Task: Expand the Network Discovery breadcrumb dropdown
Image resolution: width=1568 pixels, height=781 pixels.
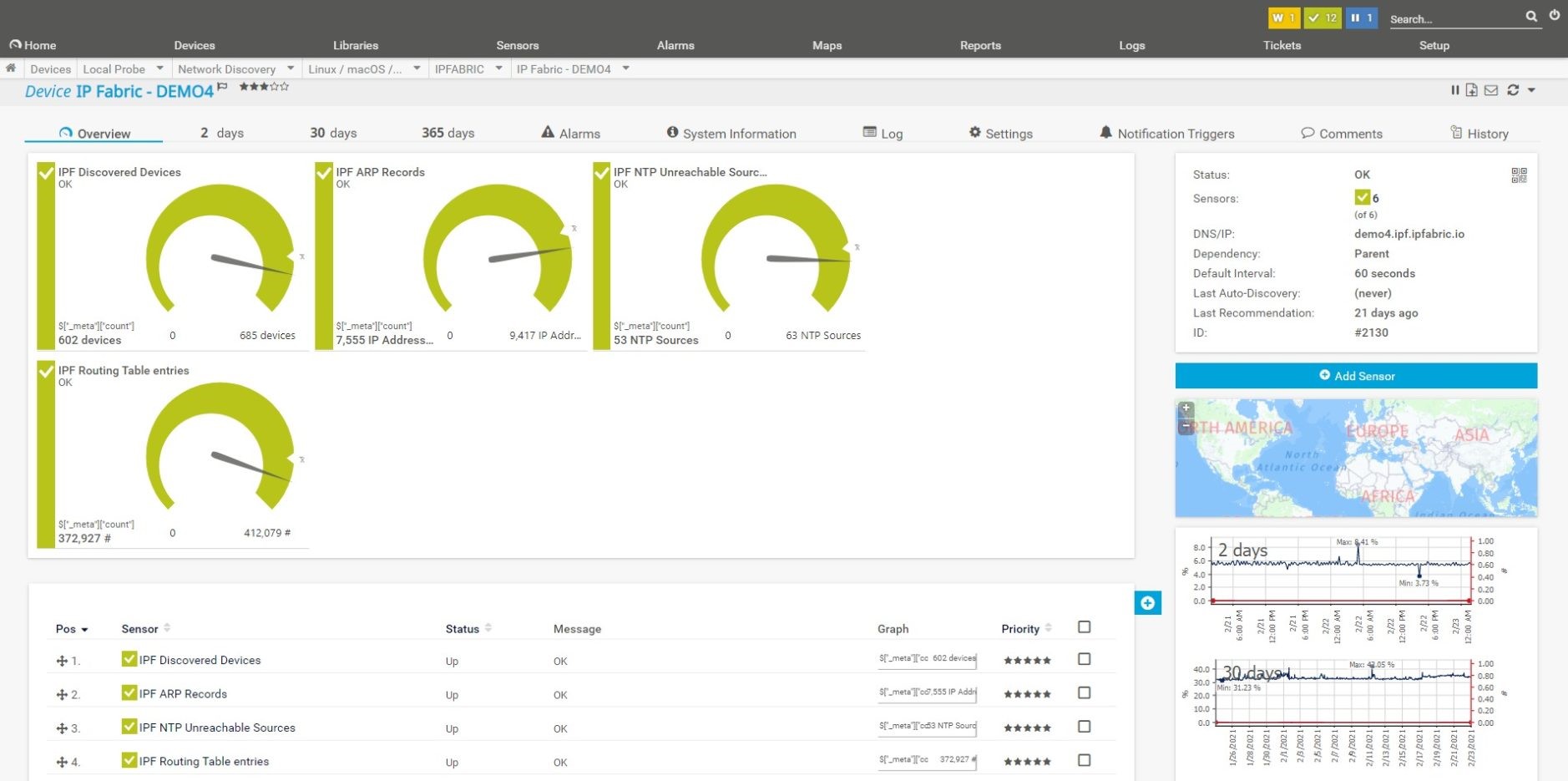Action: (291, 68)
